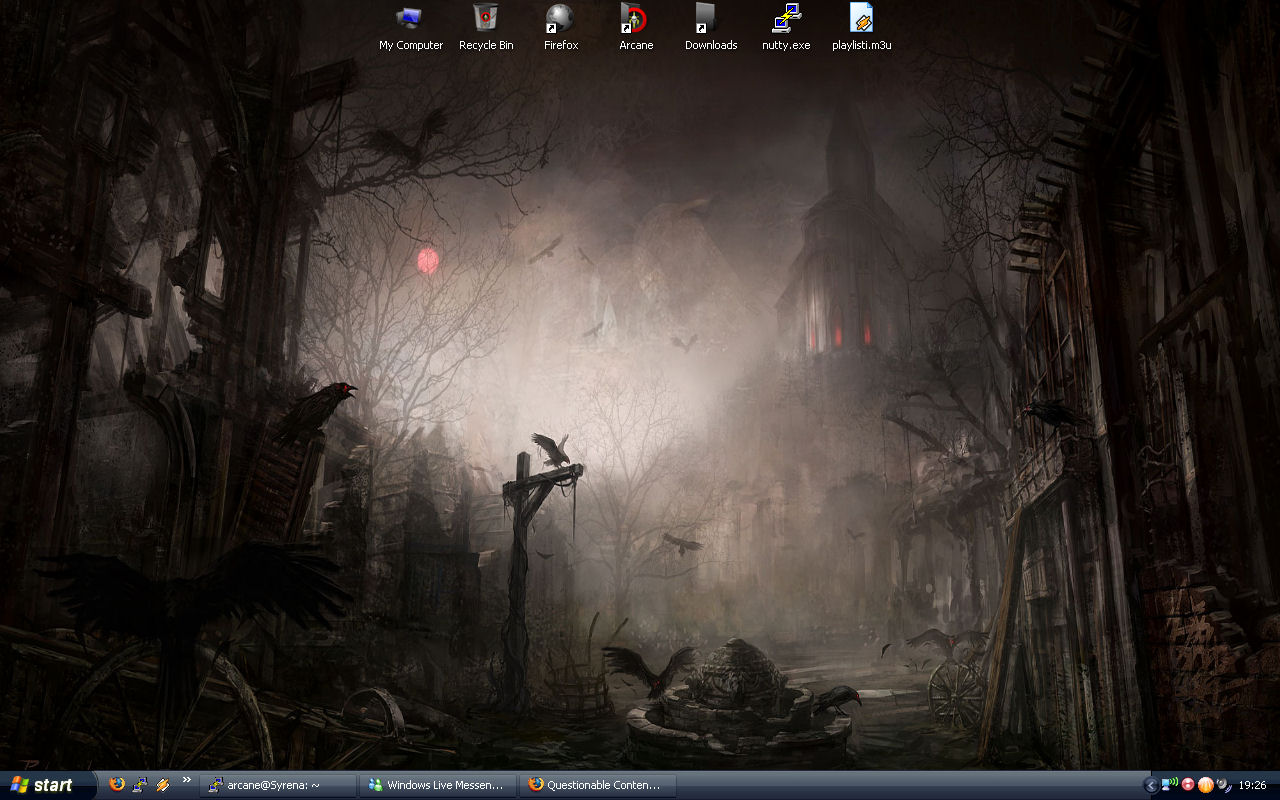Expand the Quick Launch overflow chevron
Viewport: 1280px width, 800px height.
(x=186, y=780)
